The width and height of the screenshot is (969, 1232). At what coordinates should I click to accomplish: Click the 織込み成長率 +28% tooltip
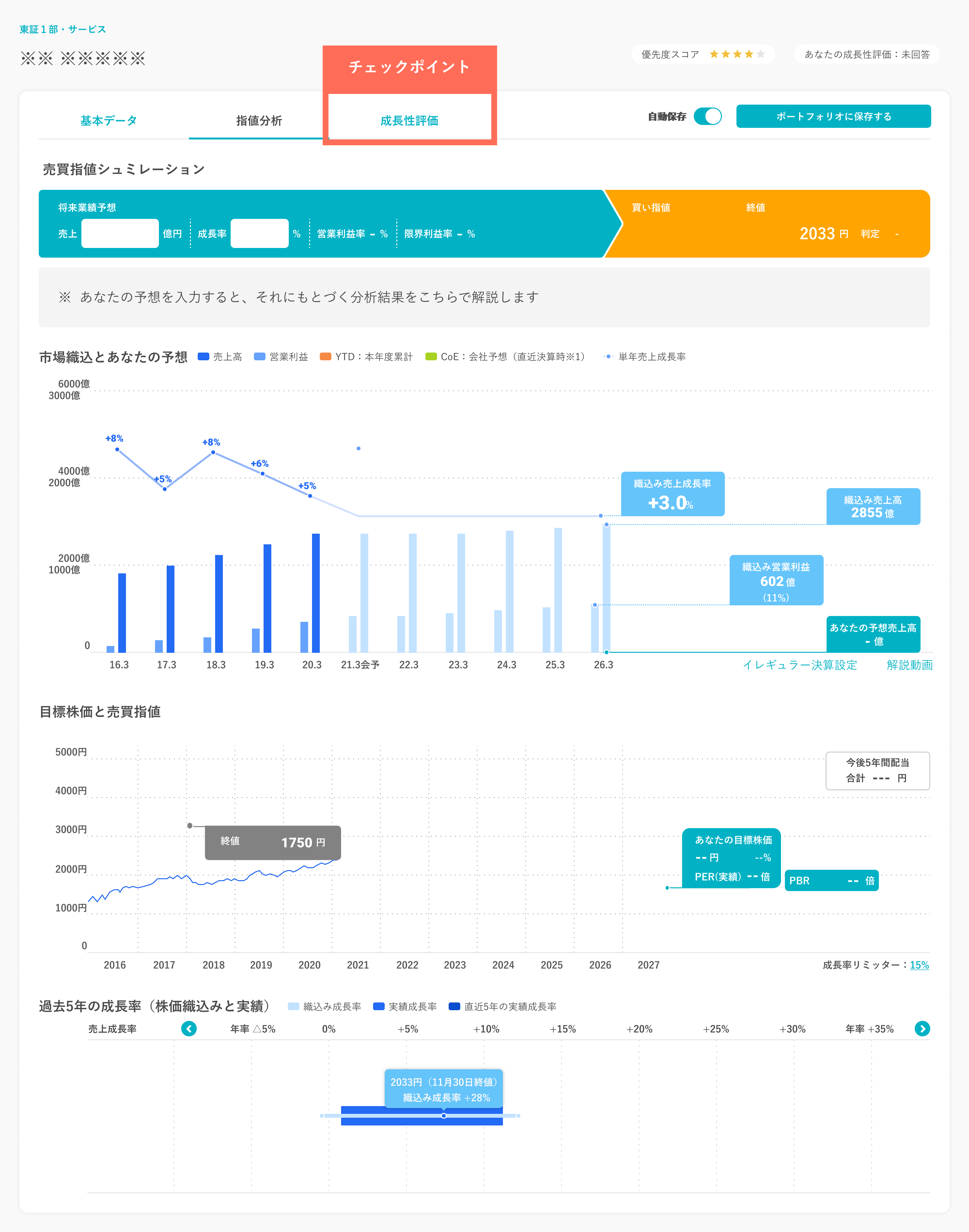[x=444, y=1089]
